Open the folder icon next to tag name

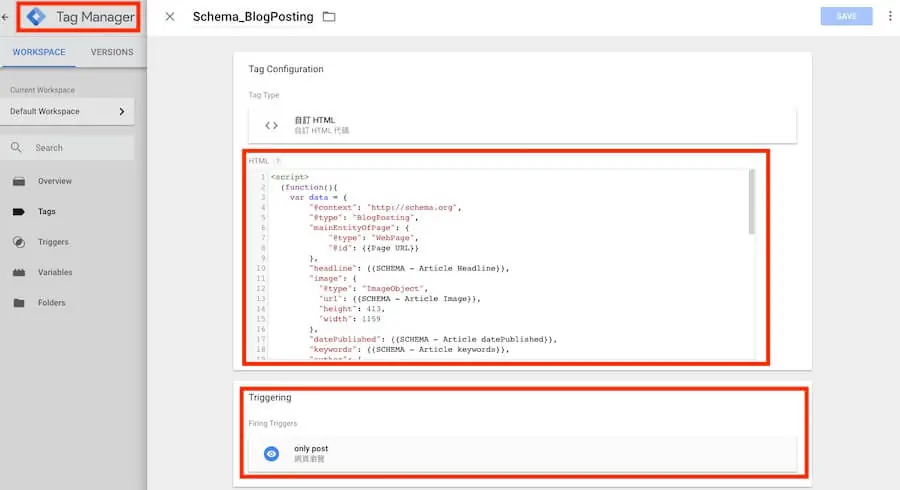coord(329,17)
